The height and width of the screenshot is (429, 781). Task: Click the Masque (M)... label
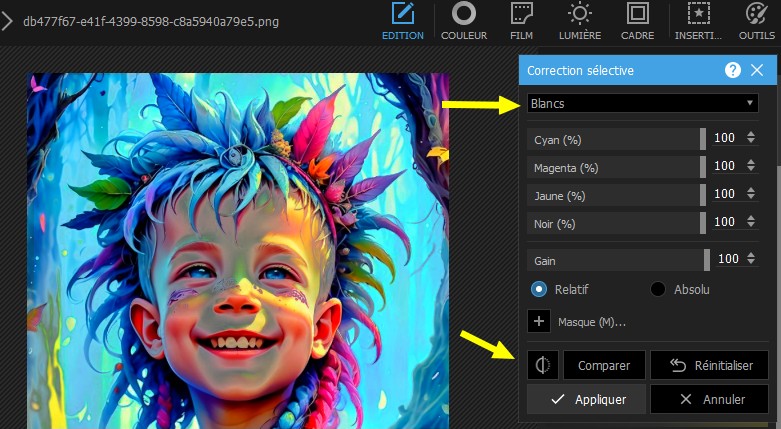592,322
